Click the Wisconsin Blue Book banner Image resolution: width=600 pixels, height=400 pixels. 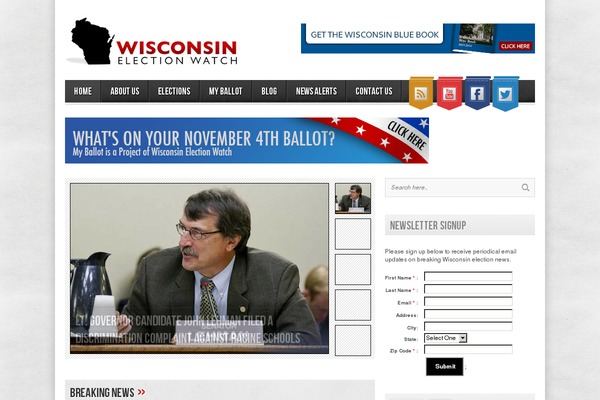pos(418,38)
